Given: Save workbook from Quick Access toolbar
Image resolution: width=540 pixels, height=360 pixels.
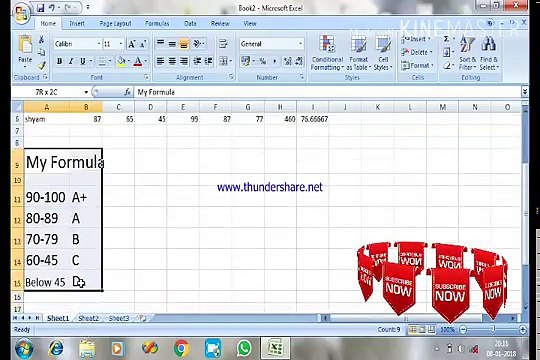Looking at the screenshot, I should pyautogui.click(x=40, y=7).
